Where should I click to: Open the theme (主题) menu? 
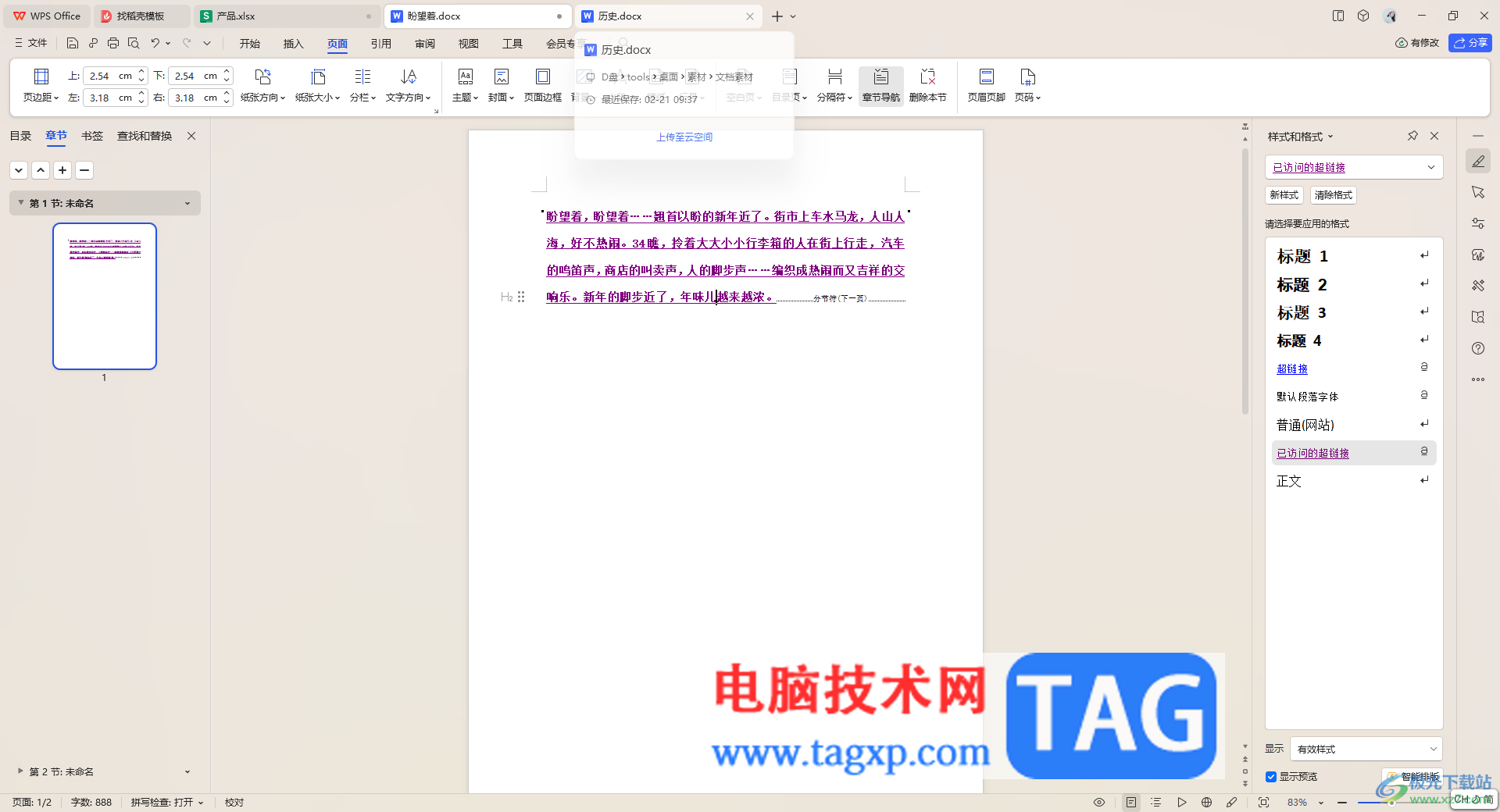pos(465,85)
